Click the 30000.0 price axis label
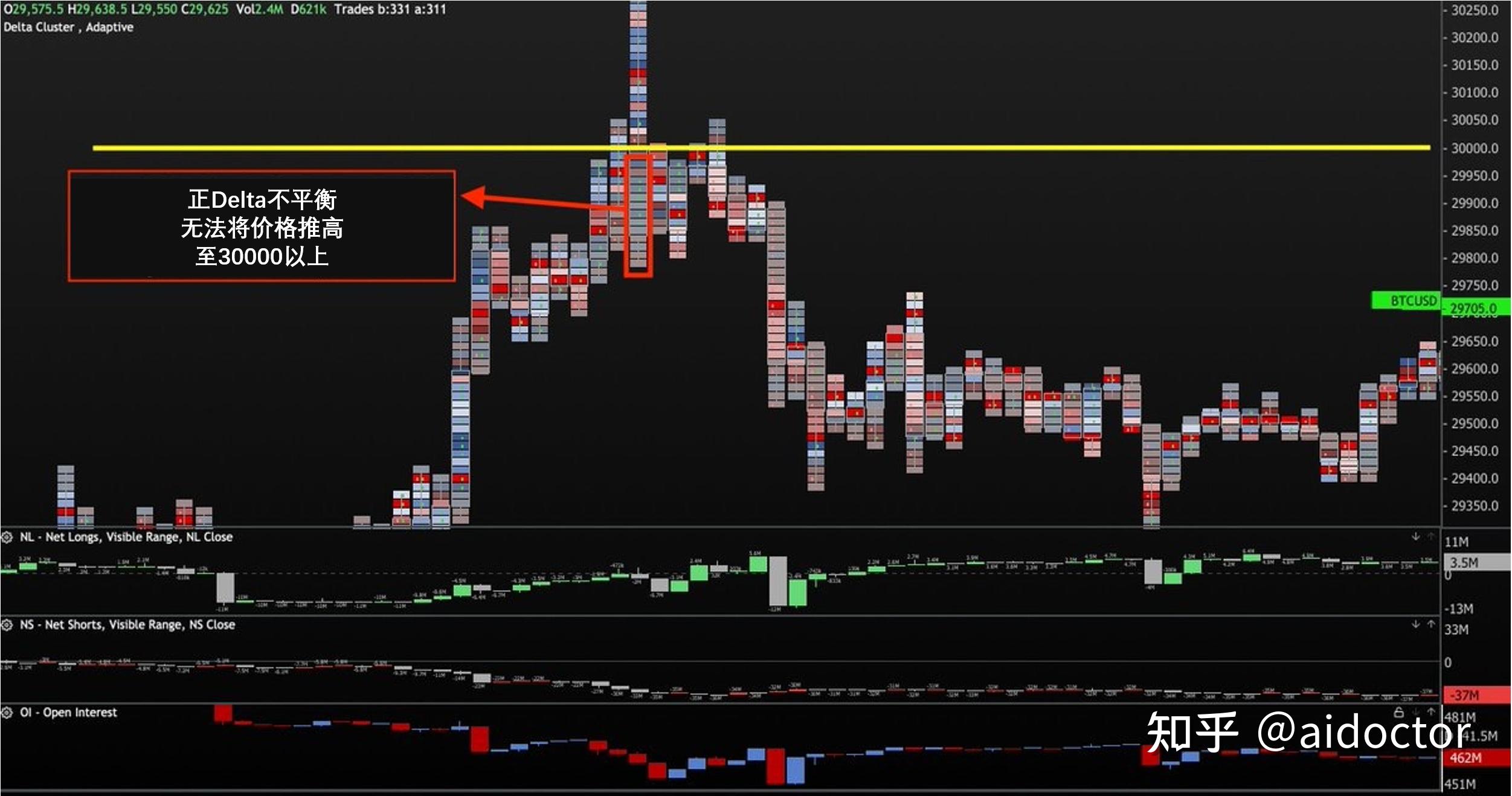 (1474, 149)
